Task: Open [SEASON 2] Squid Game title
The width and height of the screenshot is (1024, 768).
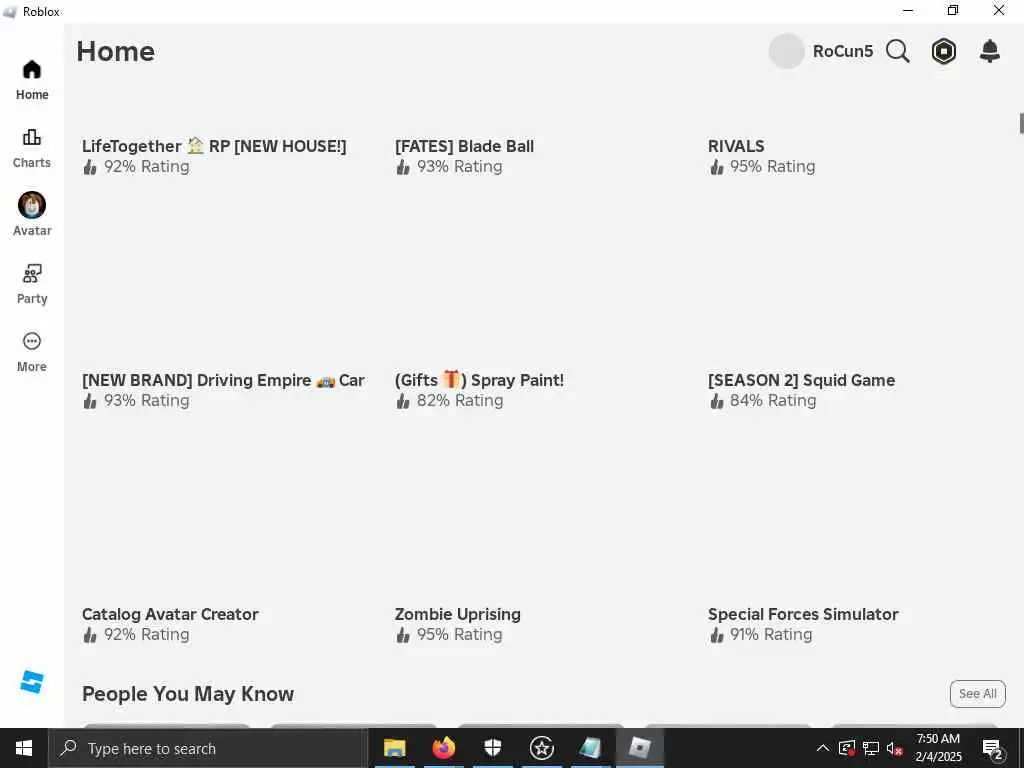Action: pos(801,380)
